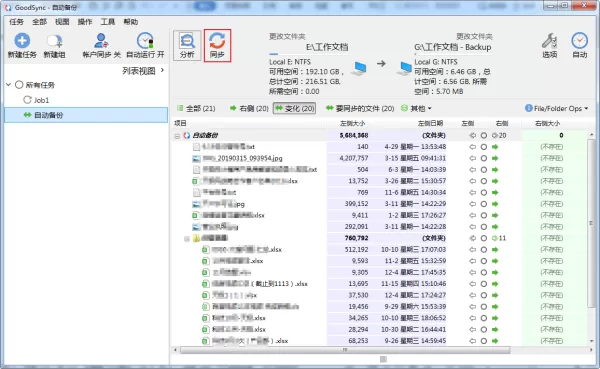Click the 分析 analyze button
Viewport: 600px width, 369px height.
[x=187, y=46]
